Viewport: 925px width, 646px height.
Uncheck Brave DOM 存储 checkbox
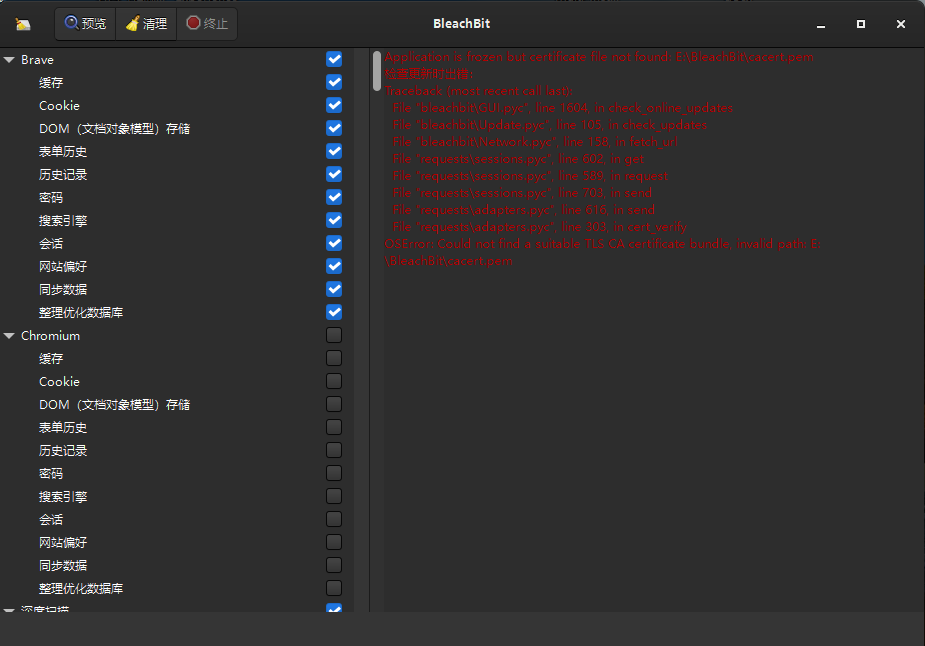[334, 128]
